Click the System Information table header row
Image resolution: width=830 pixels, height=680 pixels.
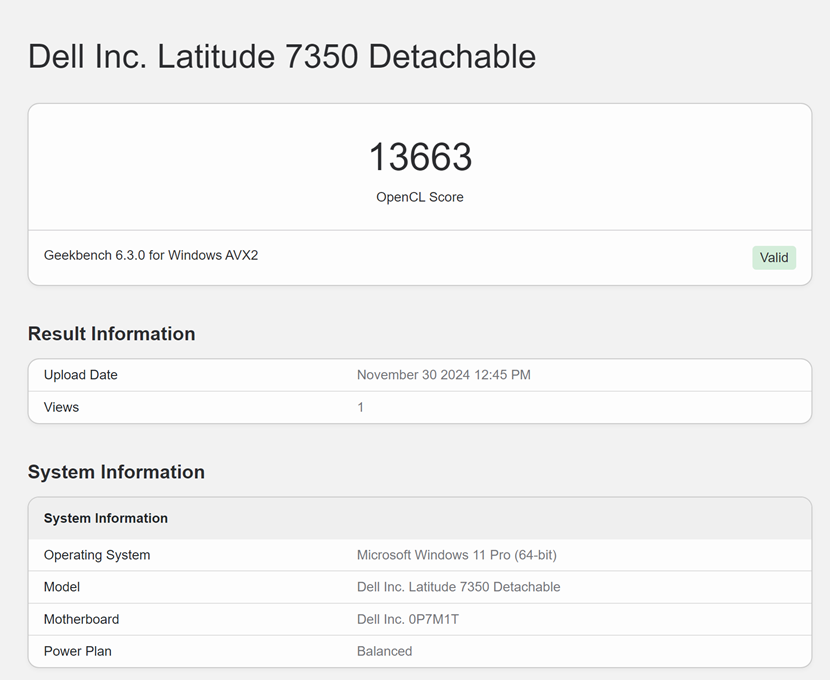(x=106, y=518)
